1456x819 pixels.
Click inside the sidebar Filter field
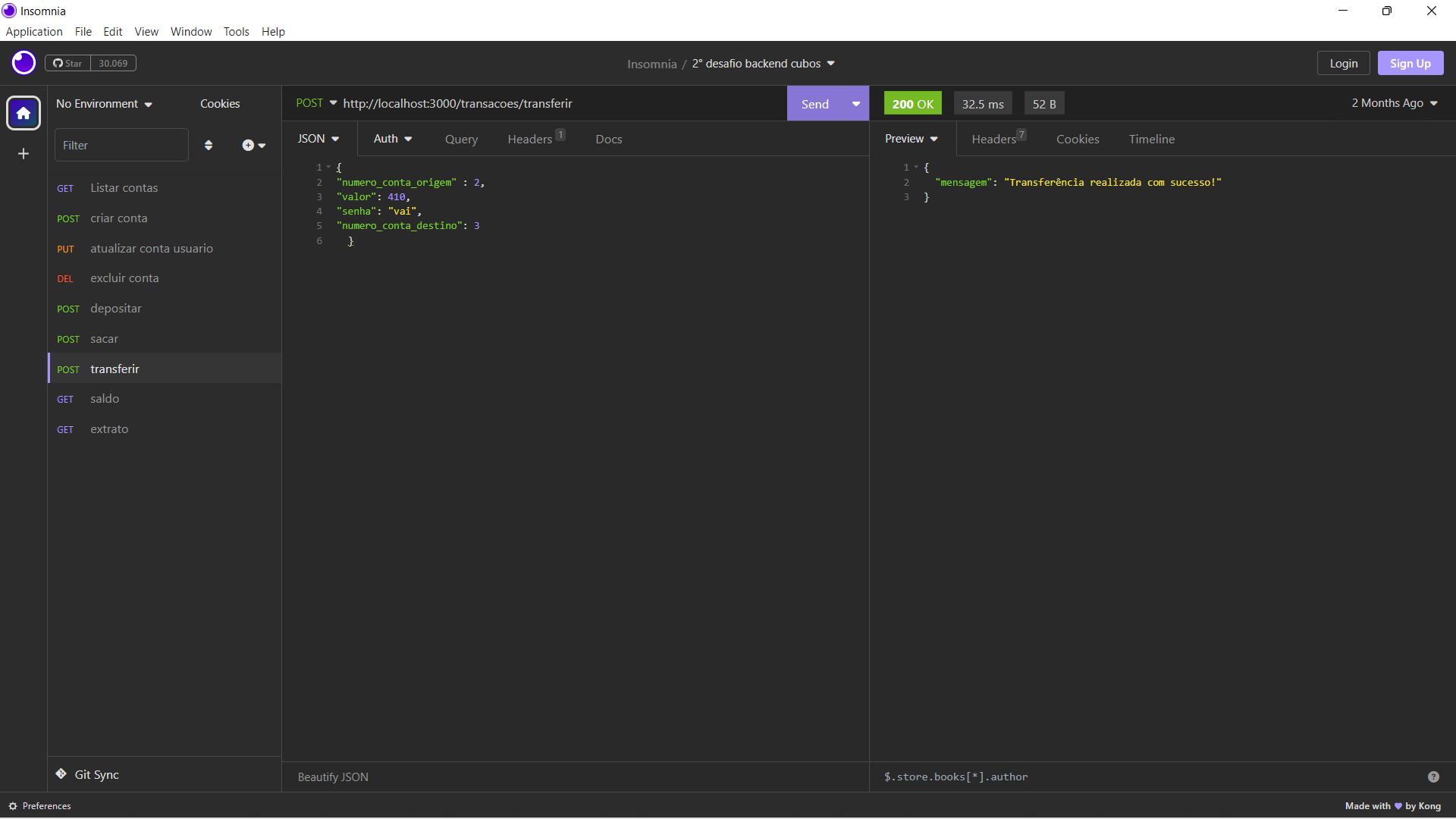tap(121, 145)
